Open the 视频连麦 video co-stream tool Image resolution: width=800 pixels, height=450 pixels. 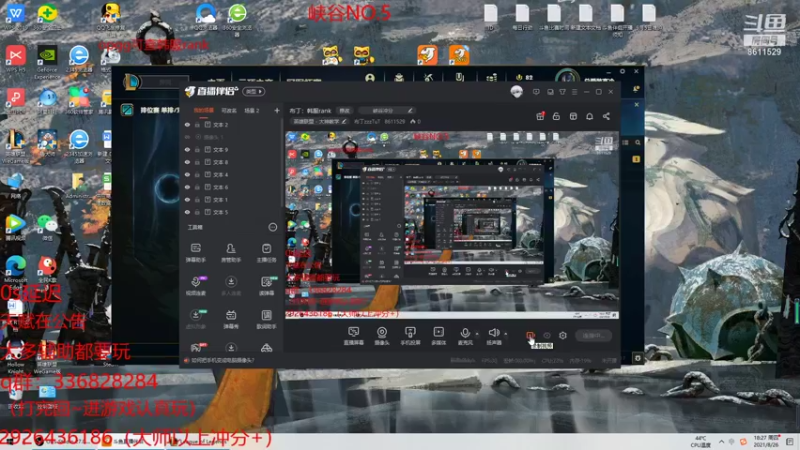[195, 286]
